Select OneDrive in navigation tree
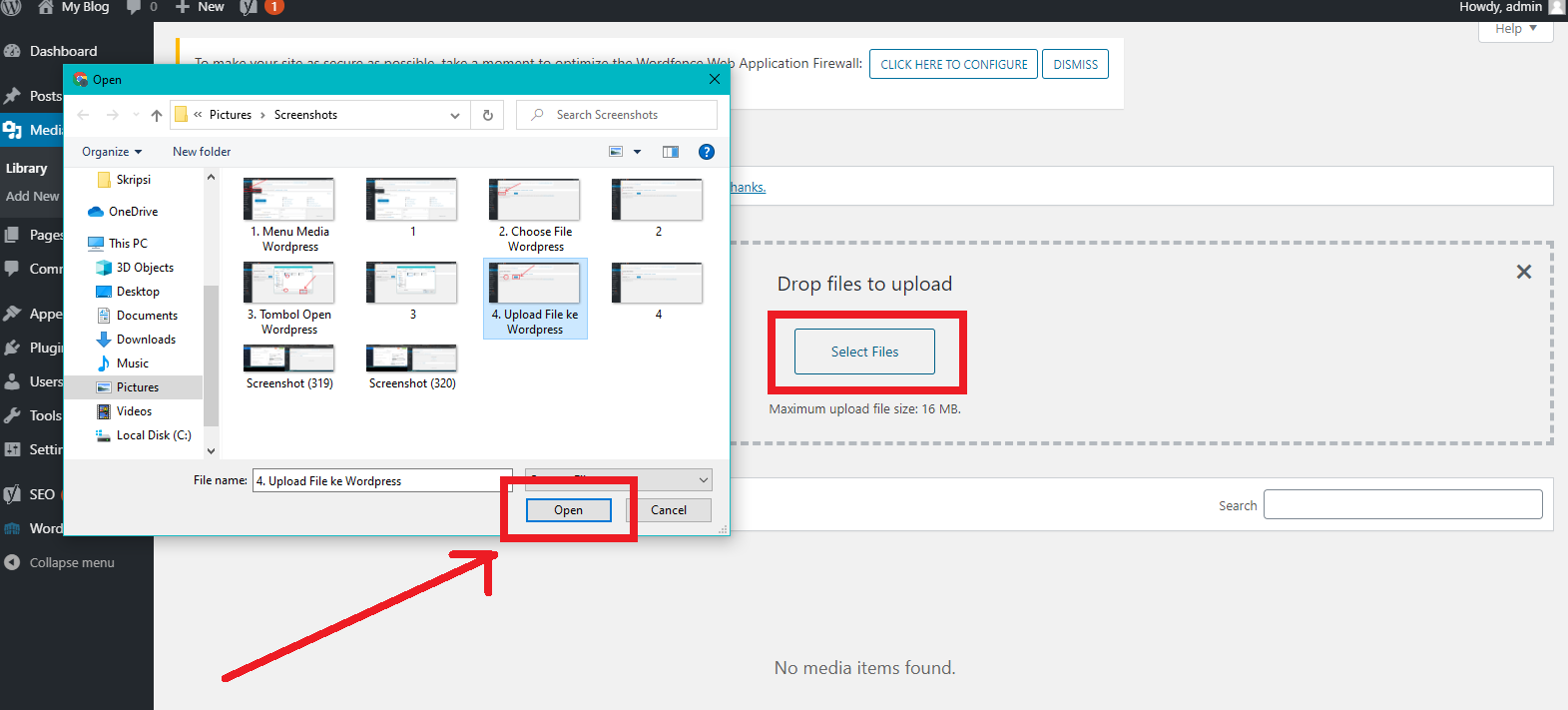 [123, 212]
